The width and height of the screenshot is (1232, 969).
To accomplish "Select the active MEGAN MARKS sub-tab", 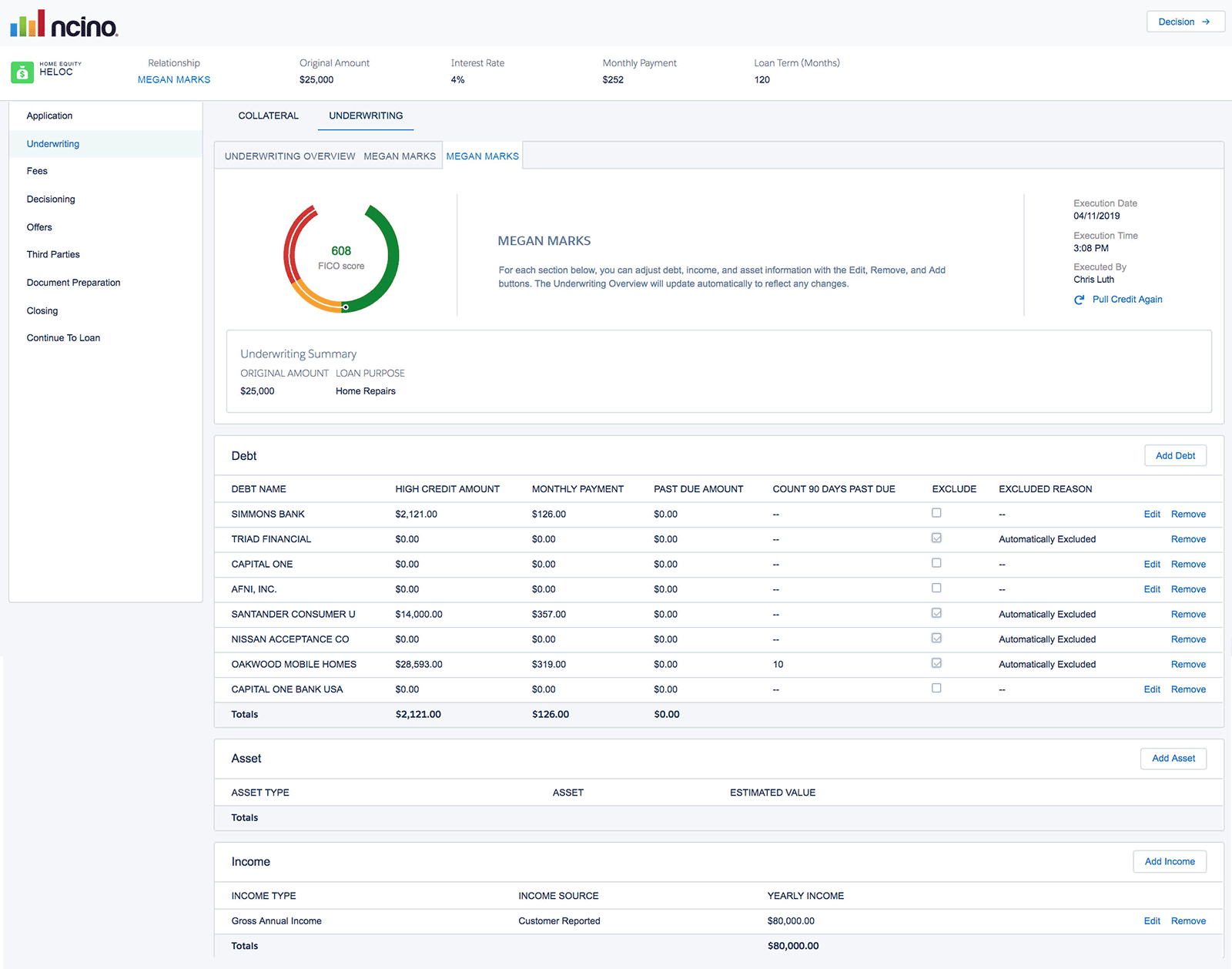I will click(483, 156).
